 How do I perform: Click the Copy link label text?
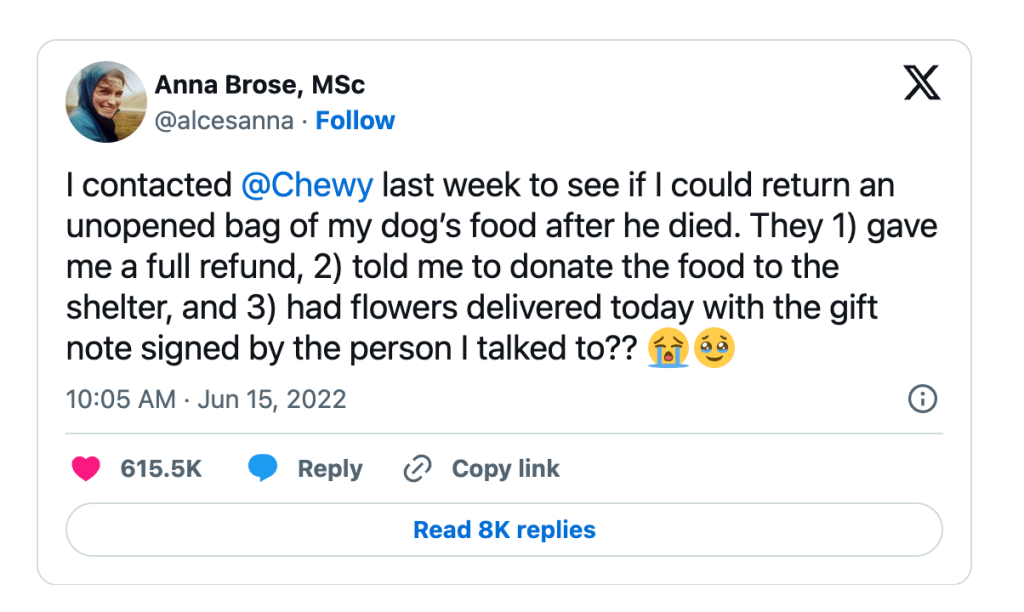[x=505, y=468]
